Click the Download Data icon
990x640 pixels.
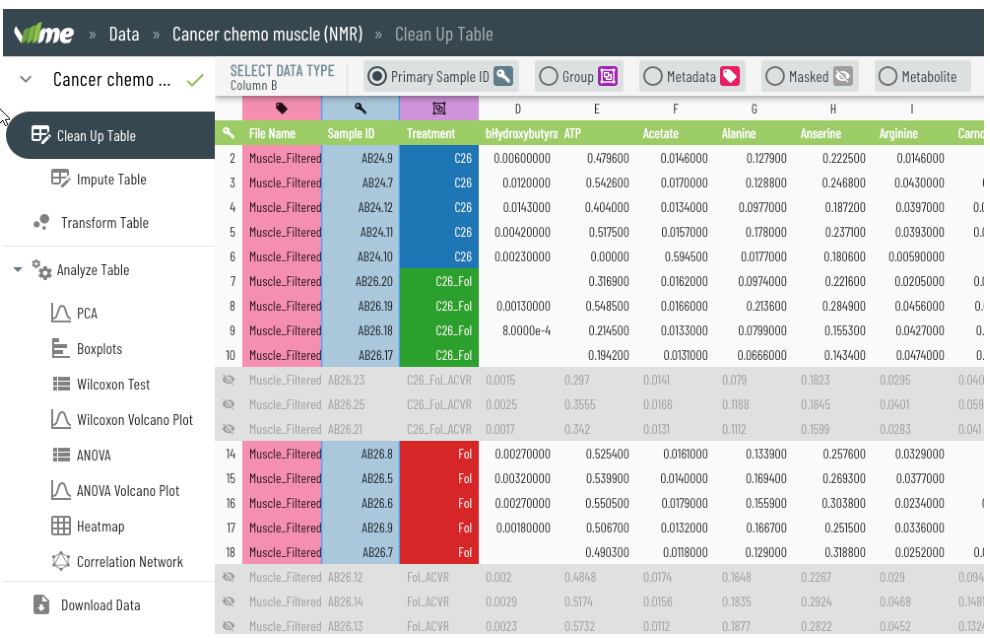[x=41, y=605]
